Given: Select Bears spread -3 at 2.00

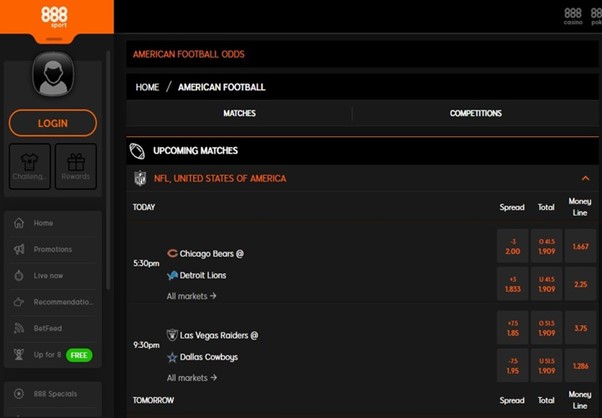Looking at the screenshot, I should pos(513,246).
